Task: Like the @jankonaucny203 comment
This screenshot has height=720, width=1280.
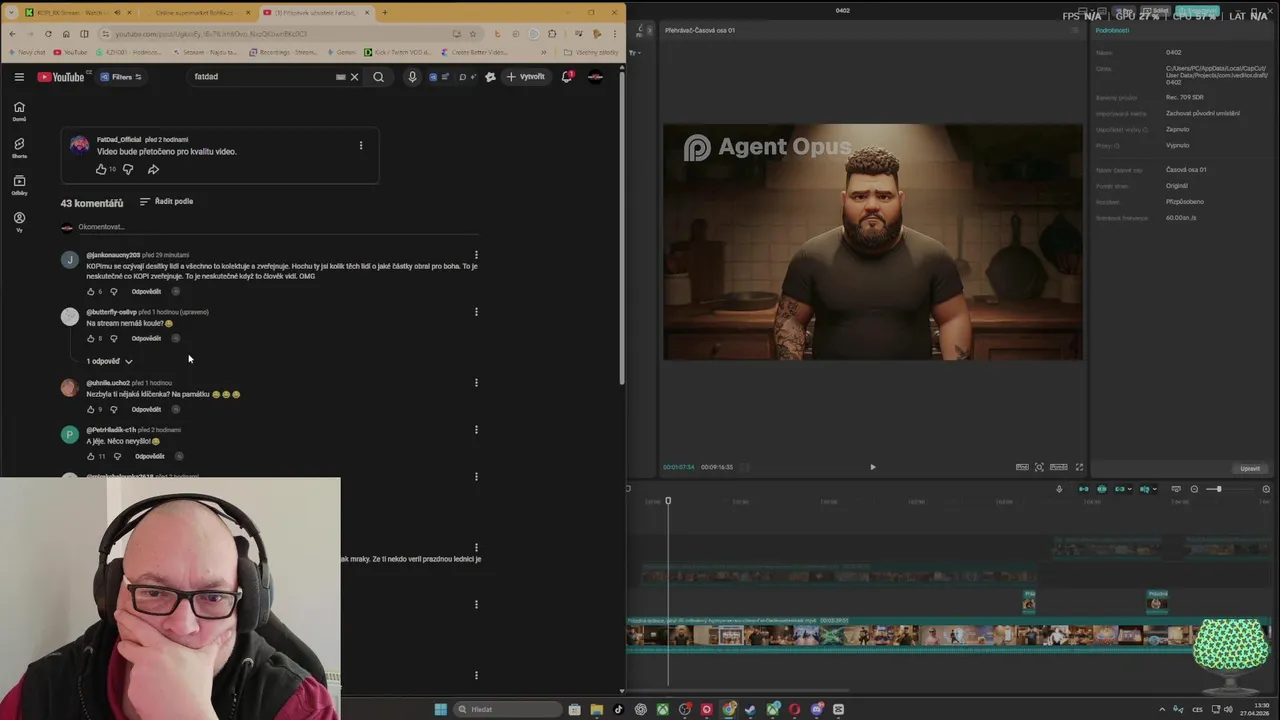Action: (x=90, y=291)
